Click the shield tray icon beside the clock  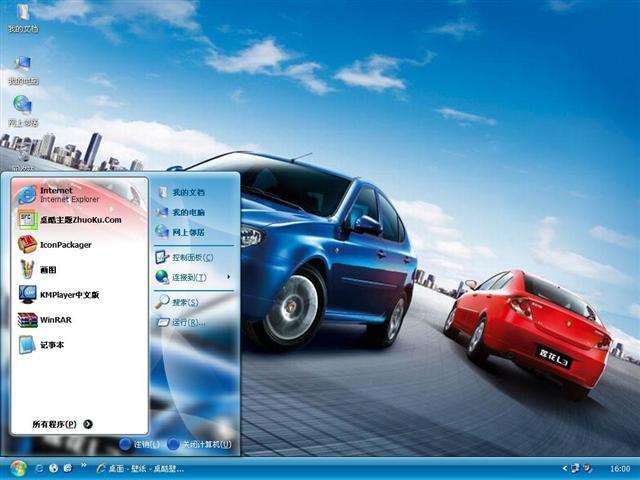[587, 468]
